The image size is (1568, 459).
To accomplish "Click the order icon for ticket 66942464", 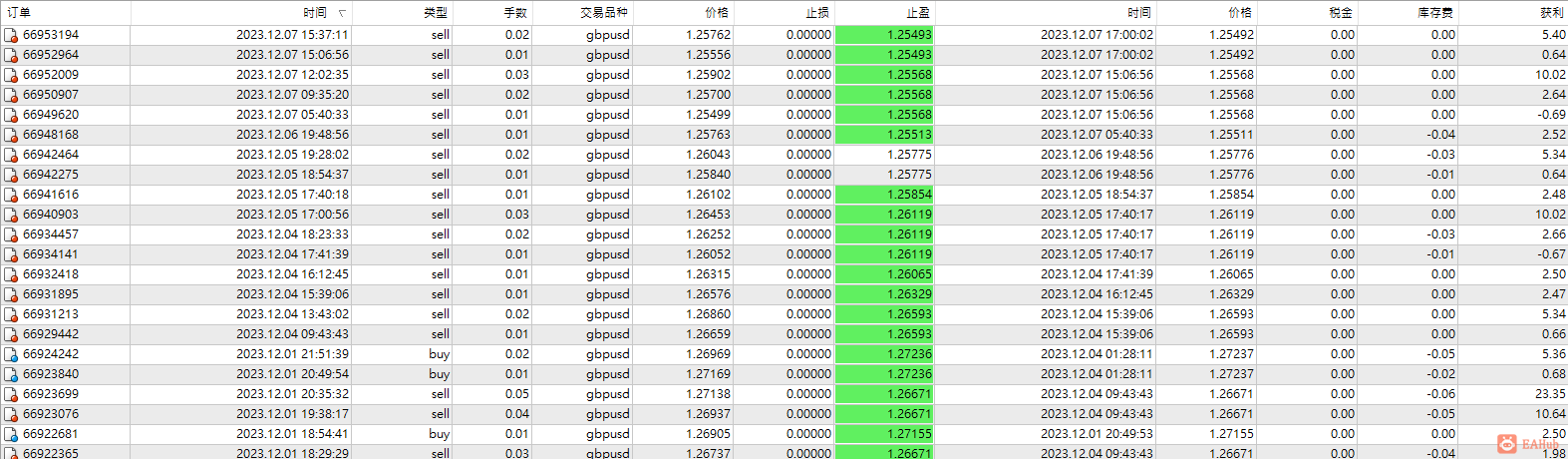I will click(11, 155).
